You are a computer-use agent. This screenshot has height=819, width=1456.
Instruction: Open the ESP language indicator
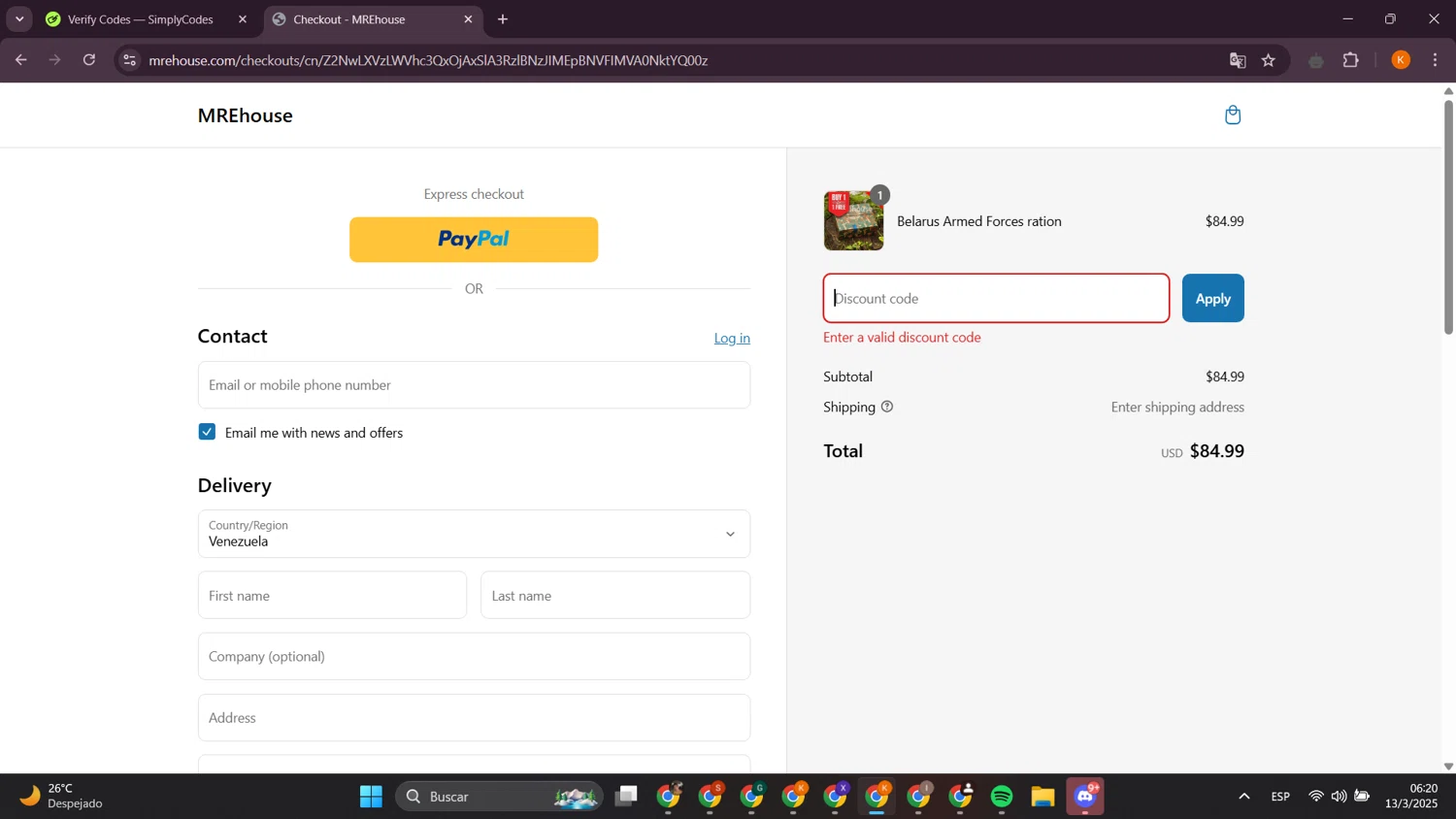(x=1280, y=797)
